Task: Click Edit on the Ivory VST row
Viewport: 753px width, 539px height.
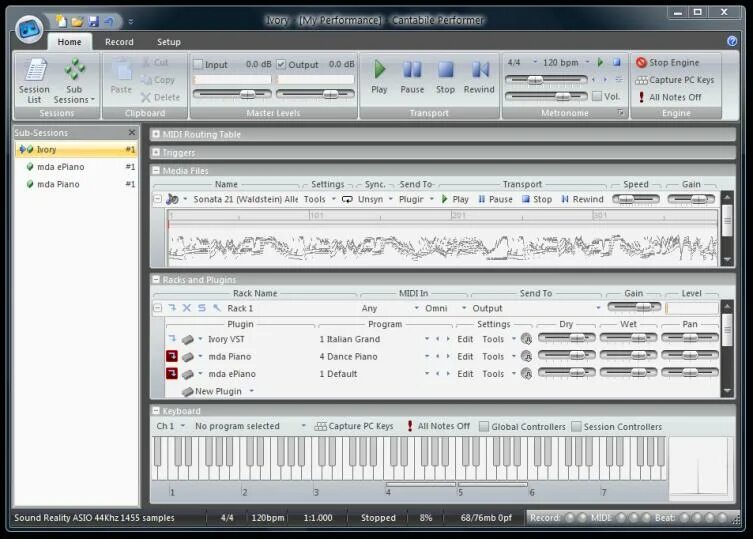Action: [x=465, y=339]
